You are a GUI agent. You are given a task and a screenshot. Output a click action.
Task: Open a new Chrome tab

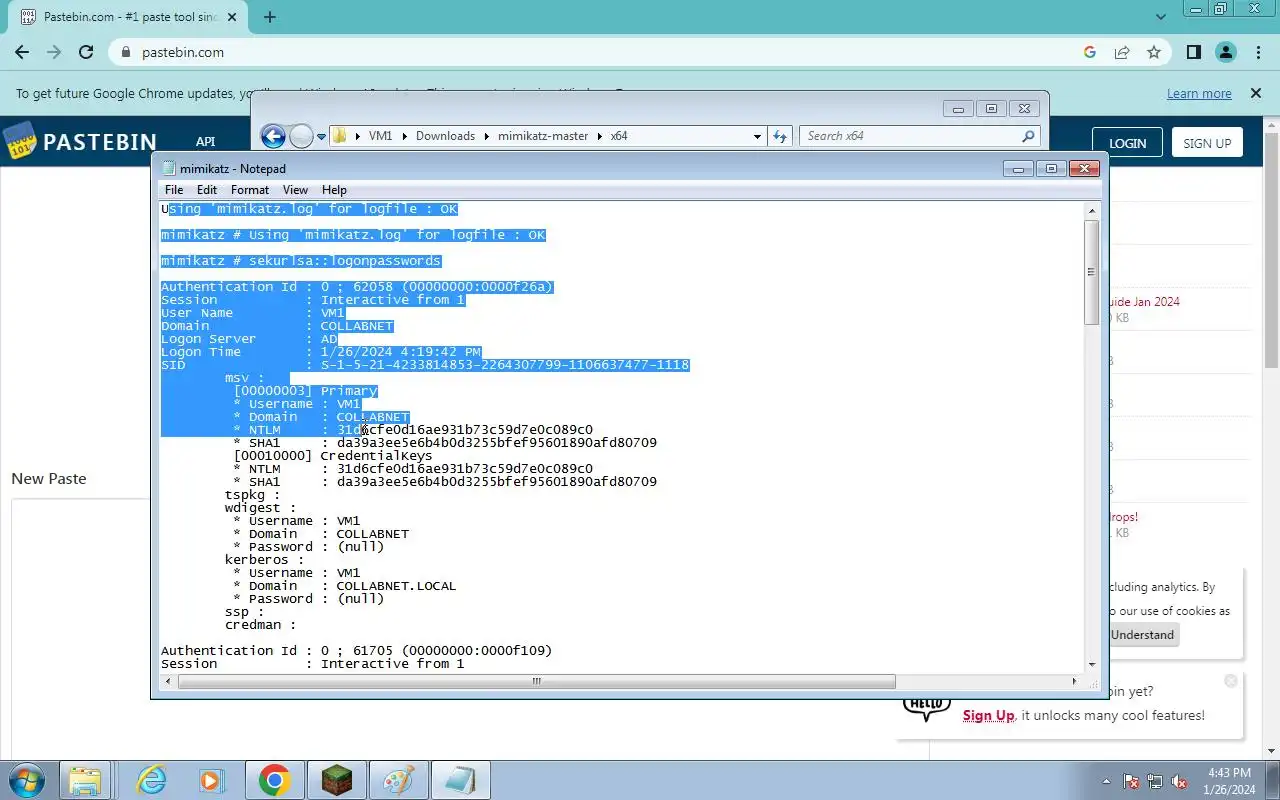[x=270, y=17]
